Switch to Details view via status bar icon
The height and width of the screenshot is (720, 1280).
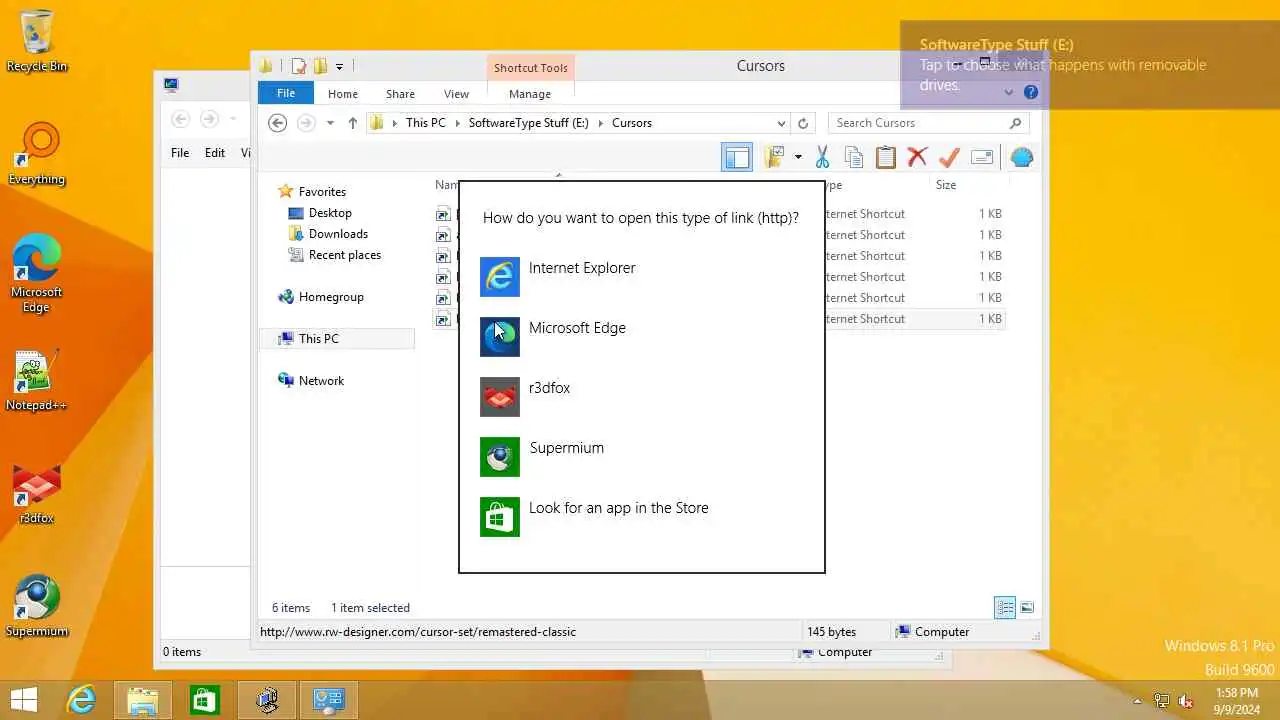1005,607
